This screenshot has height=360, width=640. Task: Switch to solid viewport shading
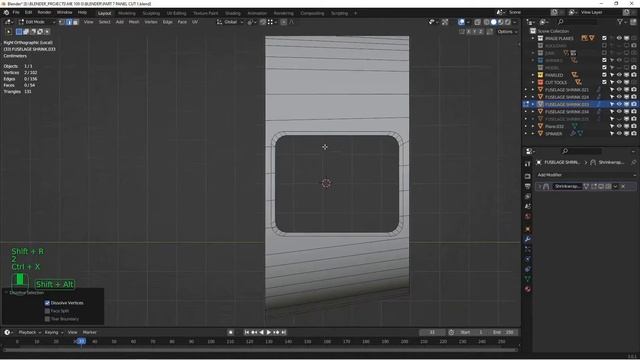tap(493, 22)
